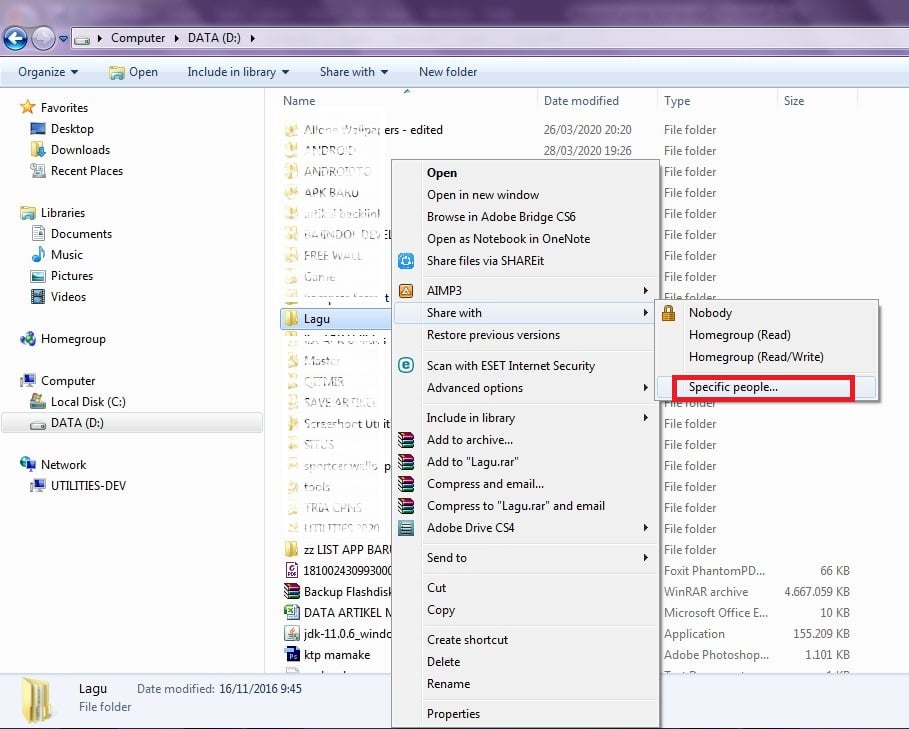Click the WinRAR icon beside Add to archive

pos(406,440)
